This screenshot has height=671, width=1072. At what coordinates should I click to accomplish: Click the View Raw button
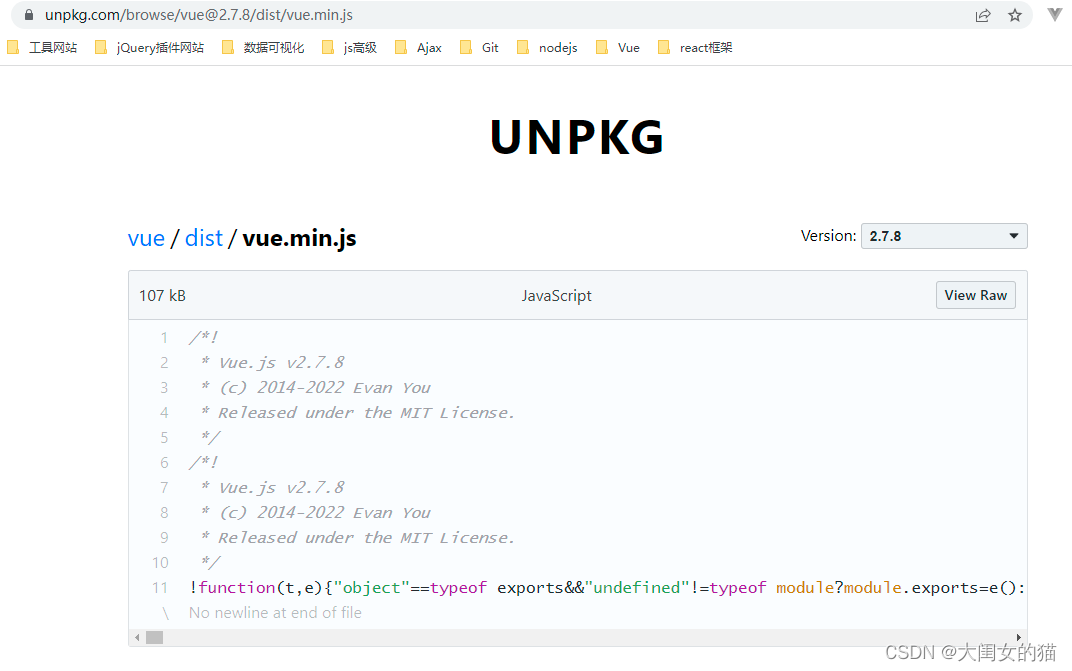point(976,295)
